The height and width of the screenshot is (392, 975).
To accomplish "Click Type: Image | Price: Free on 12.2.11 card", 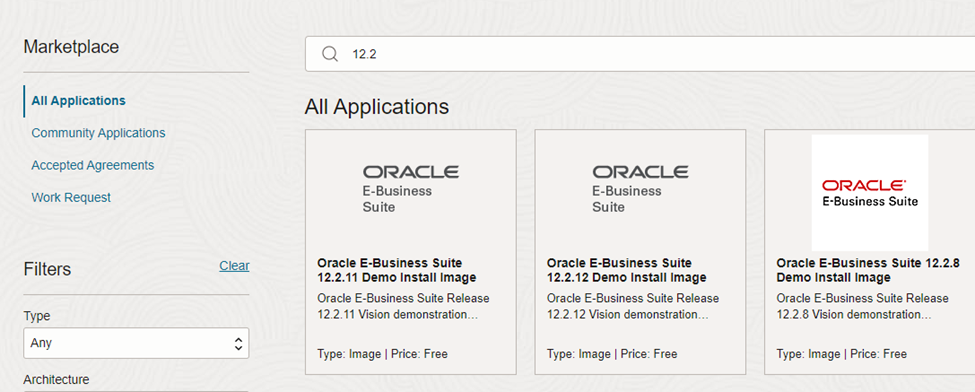I will [382, 354].
